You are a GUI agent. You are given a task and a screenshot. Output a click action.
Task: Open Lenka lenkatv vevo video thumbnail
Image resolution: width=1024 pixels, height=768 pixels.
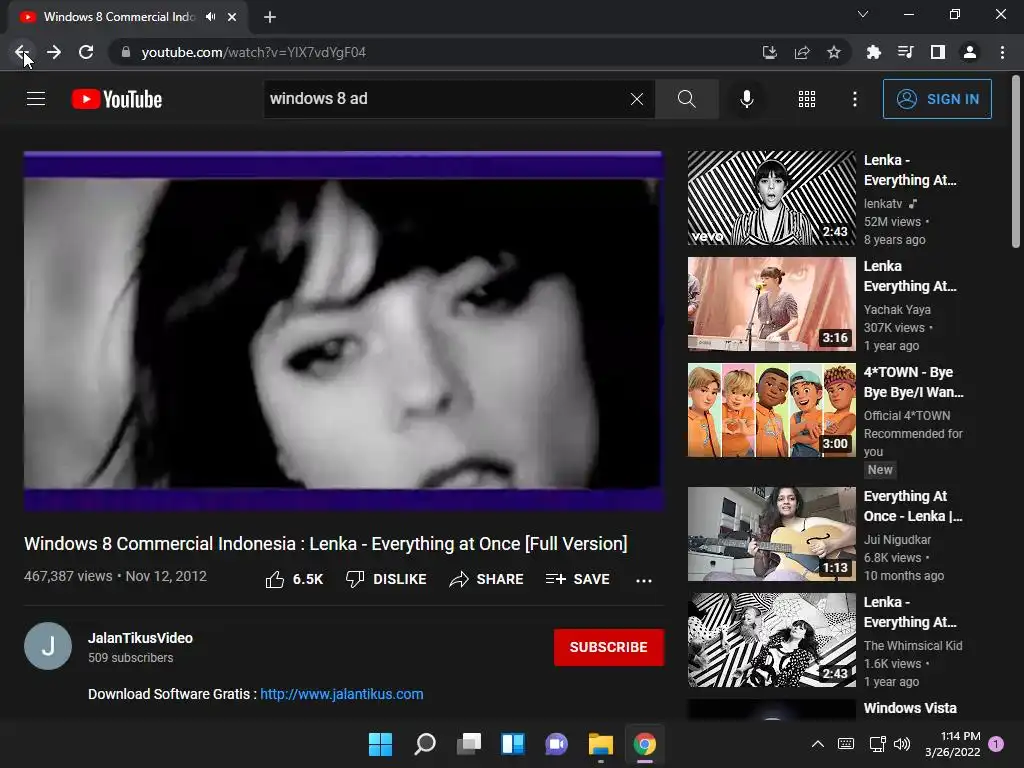(x=771, y=198)
